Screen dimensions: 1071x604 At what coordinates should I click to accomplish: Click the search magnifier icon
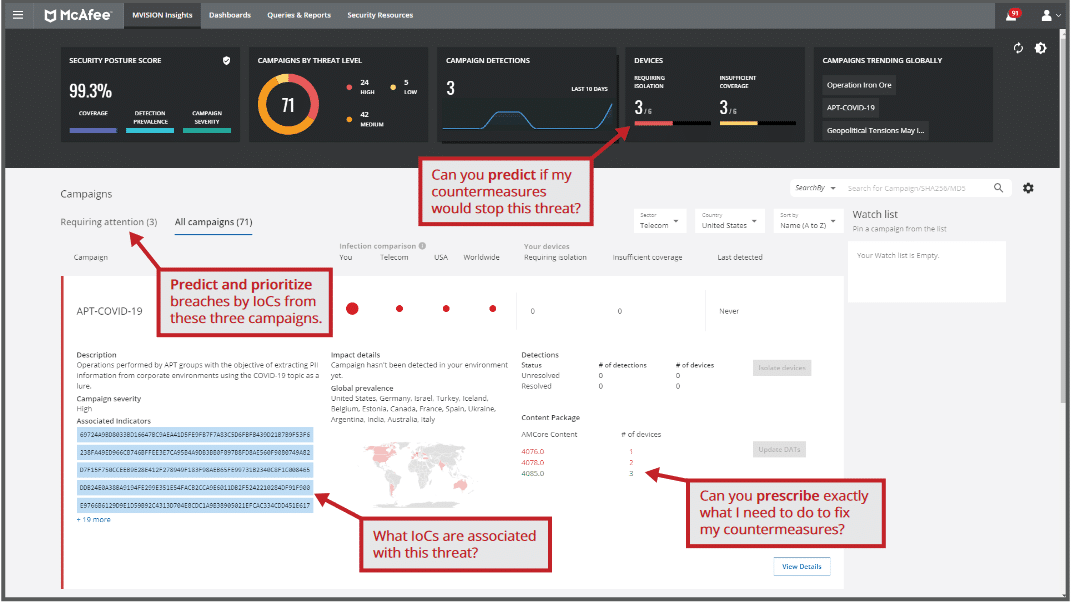pyautogui.click(x=998, y=188)
